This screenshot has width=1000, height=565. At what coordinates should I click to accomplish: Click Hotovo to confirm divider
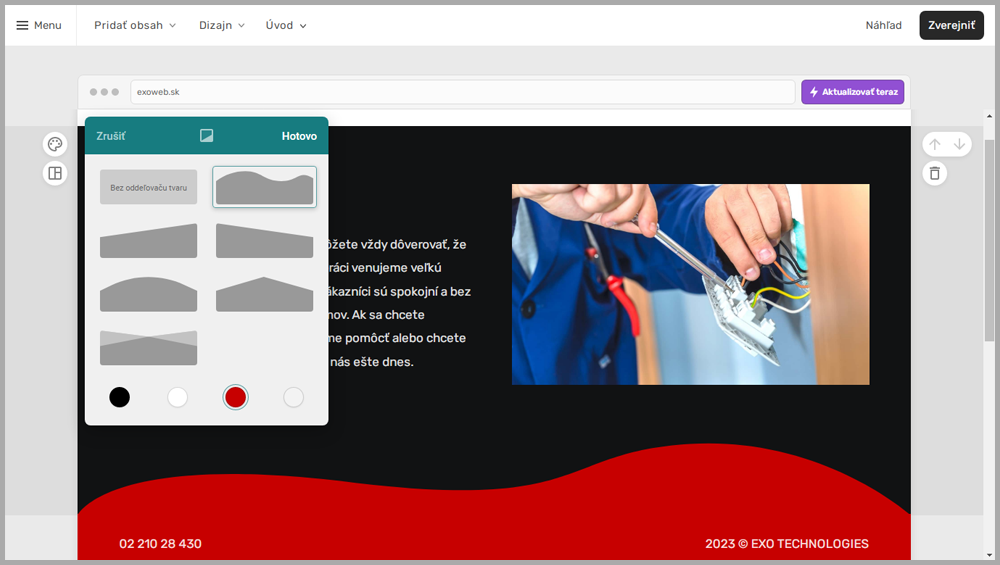[x=299, y=136]
